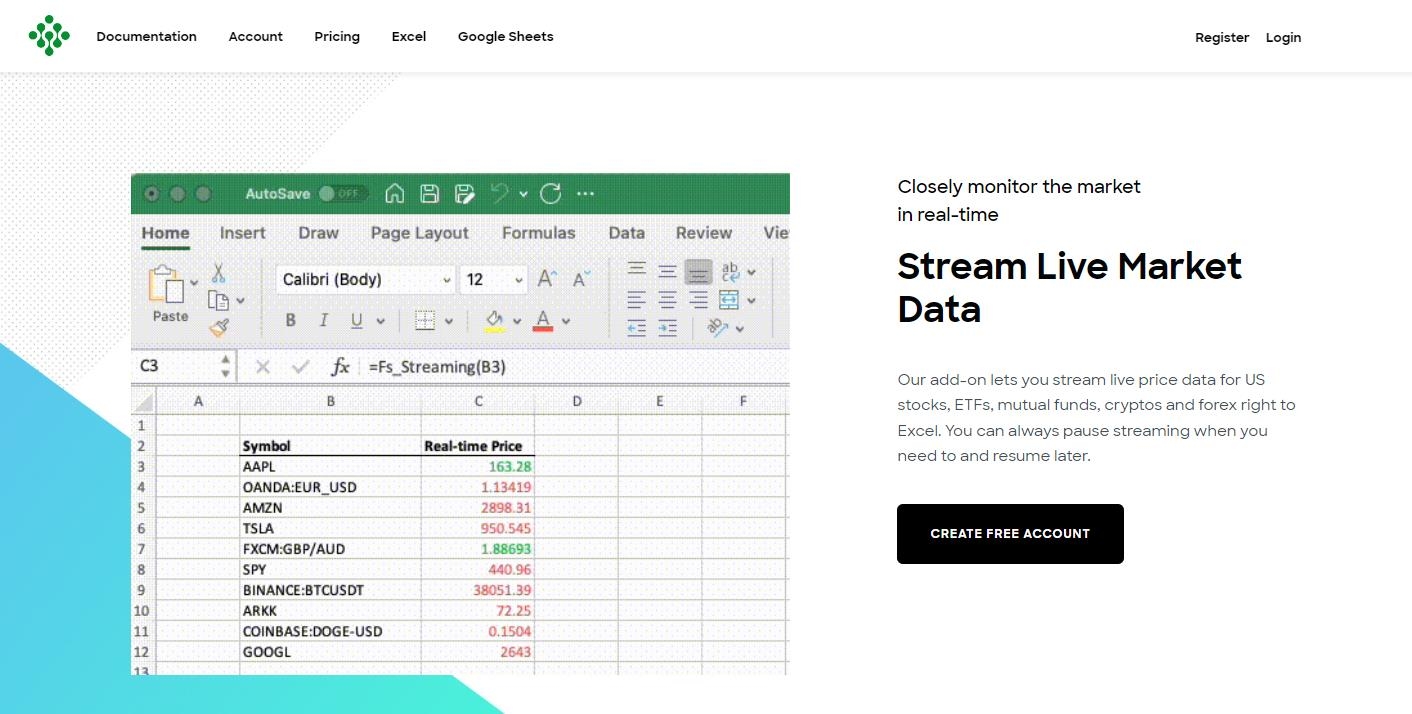Image resolution: width=1412 pixels, height=714 pixels.
Task: Apply Italic formatting
Action: point(323,321)
